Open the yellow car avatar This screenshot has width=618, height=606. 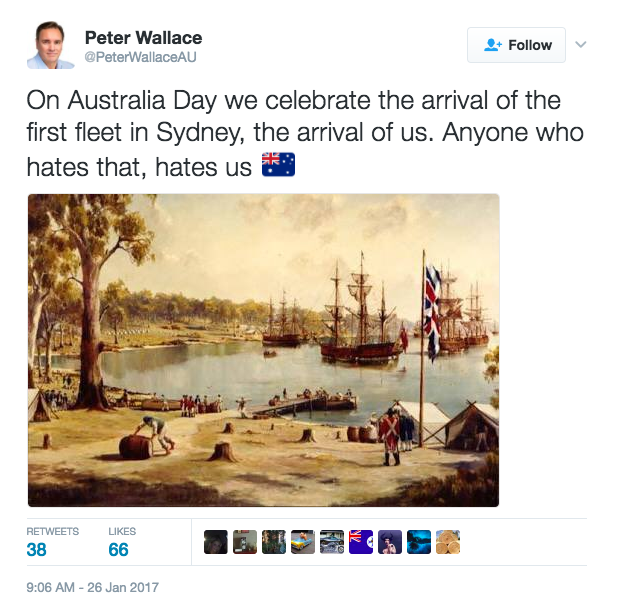(x=303, y=542)
